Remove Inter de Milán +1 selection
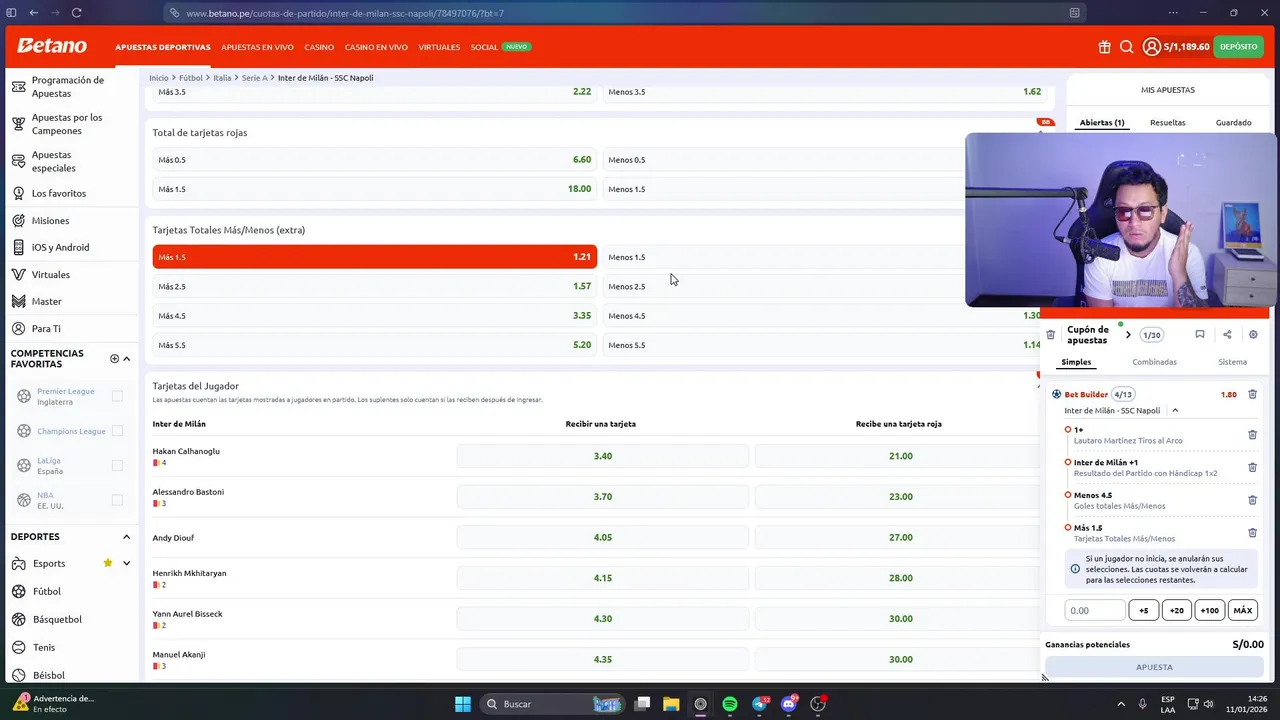 [1252, 467]
